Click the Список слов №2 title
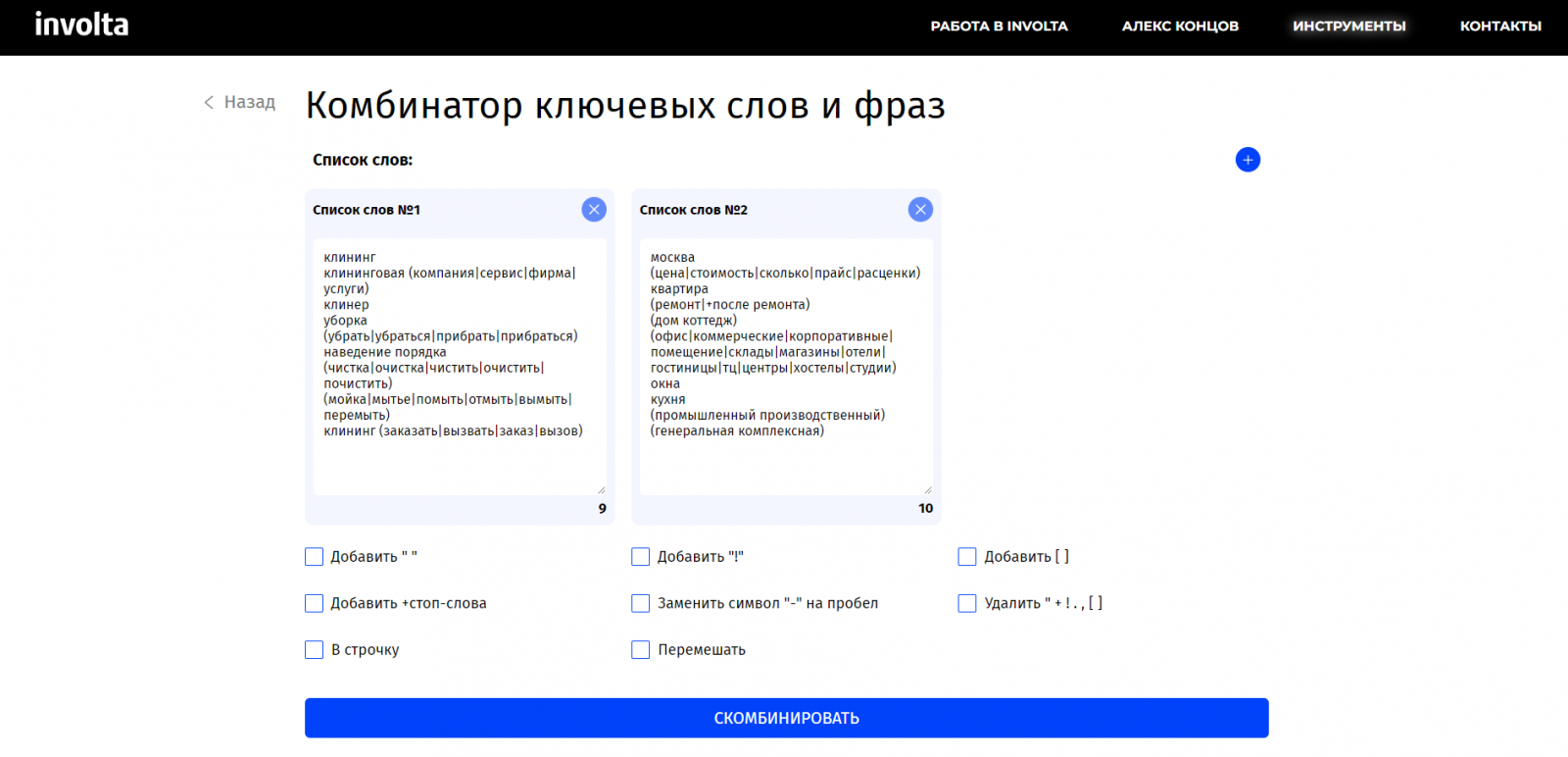1568x757 pixels. (694, 210)
